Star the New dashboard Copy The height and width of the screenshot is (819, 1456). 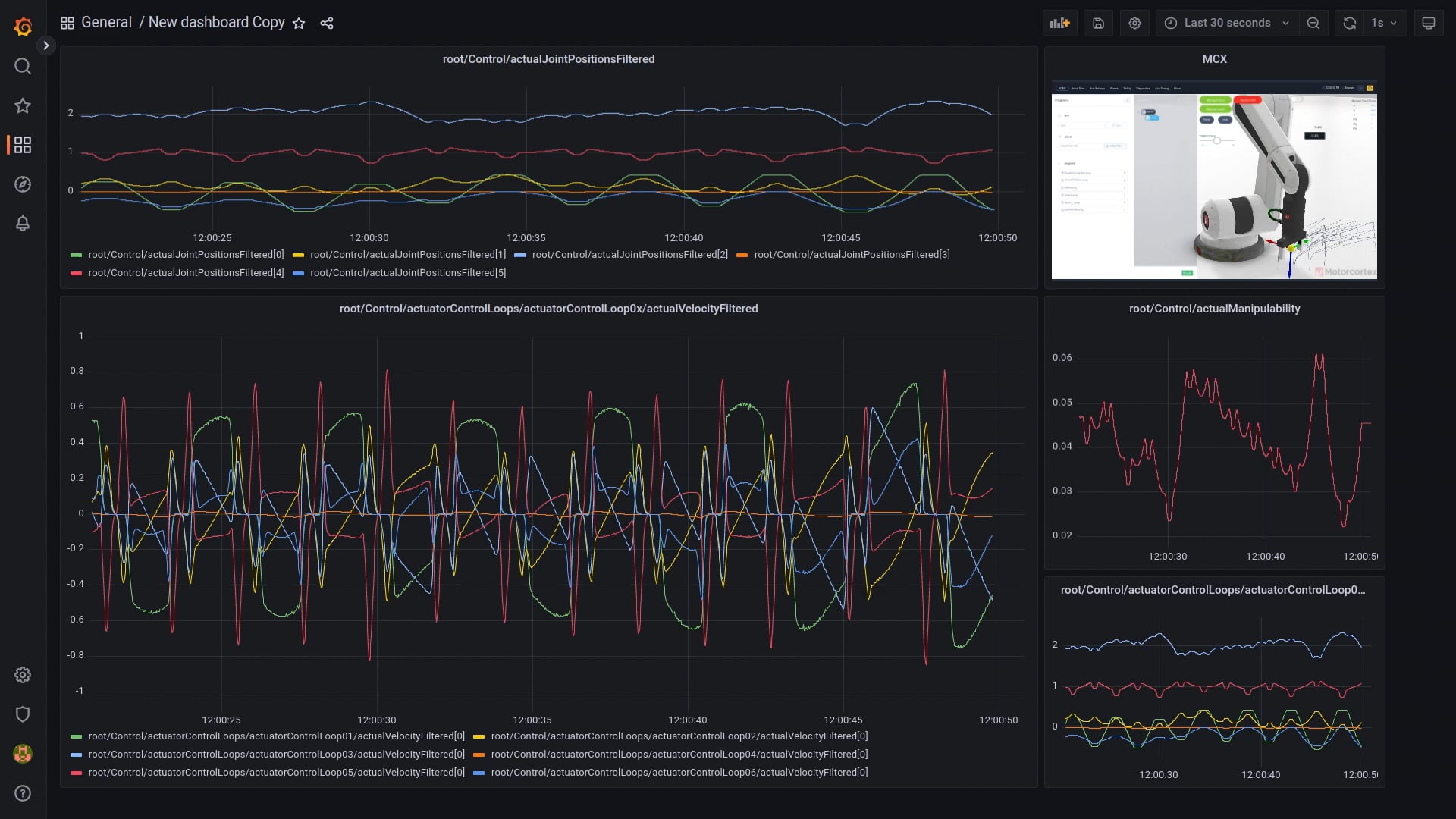pos(299,24)
